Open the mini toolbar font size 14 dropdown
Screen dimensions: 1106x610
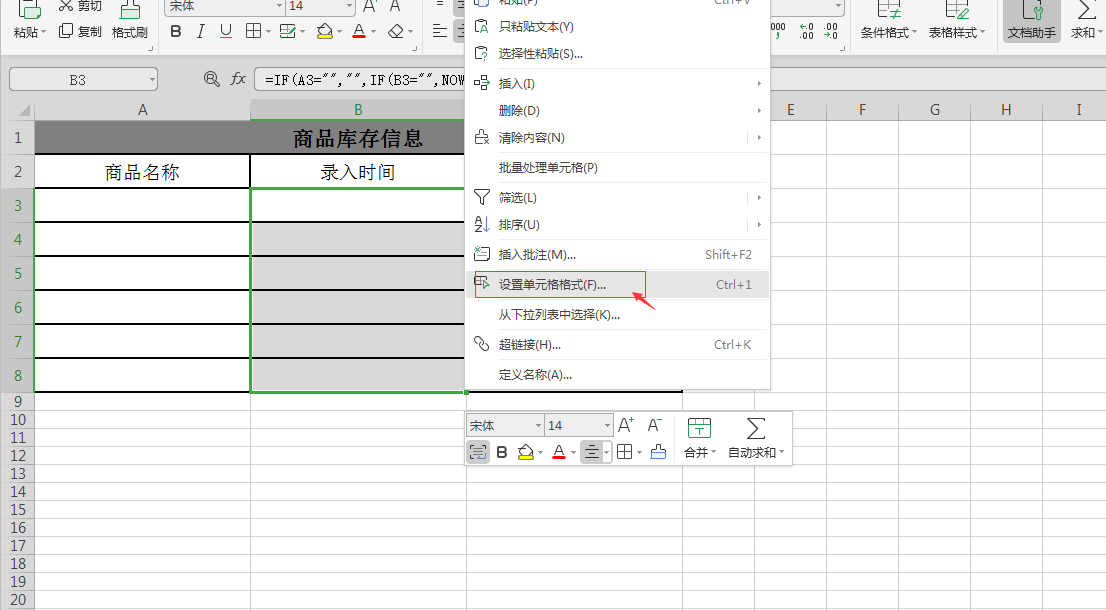(x=607, y=425)
